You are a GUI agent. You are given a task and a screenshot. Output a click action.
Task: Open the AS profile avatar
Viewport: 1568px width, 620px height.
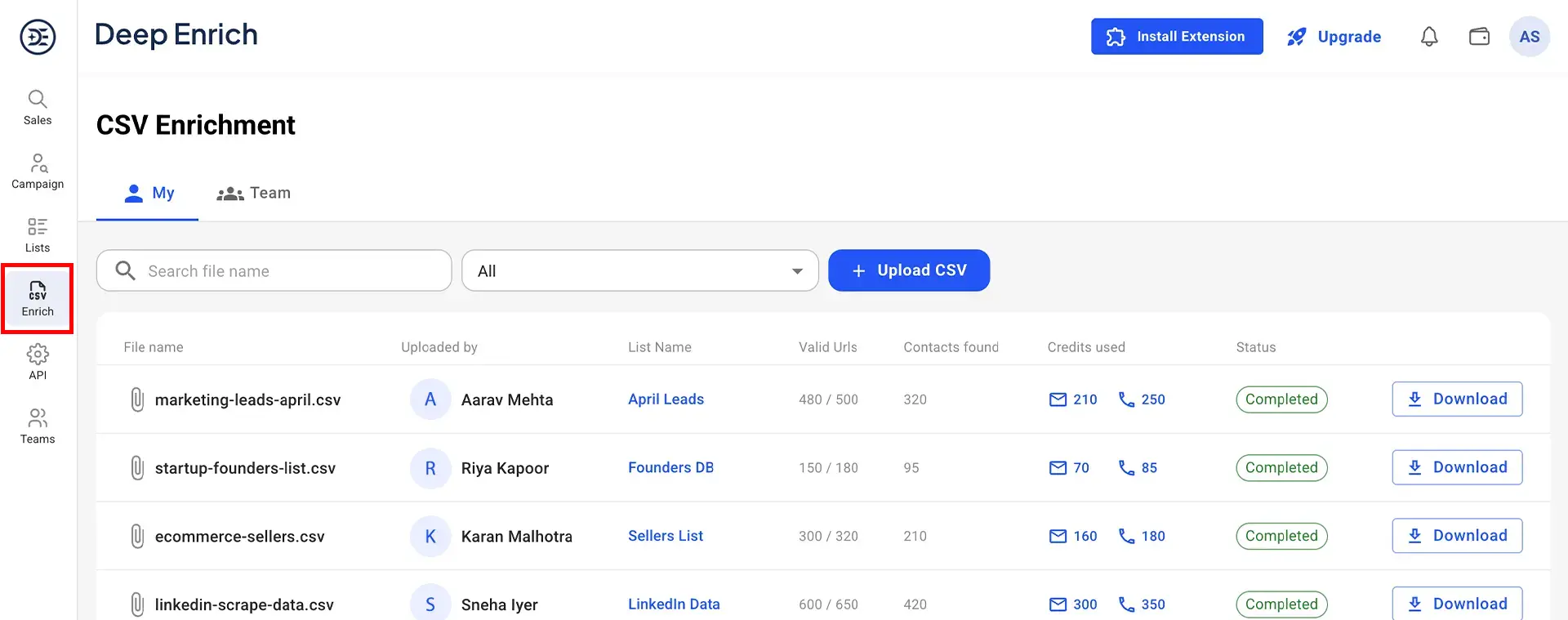point(1529,37)
